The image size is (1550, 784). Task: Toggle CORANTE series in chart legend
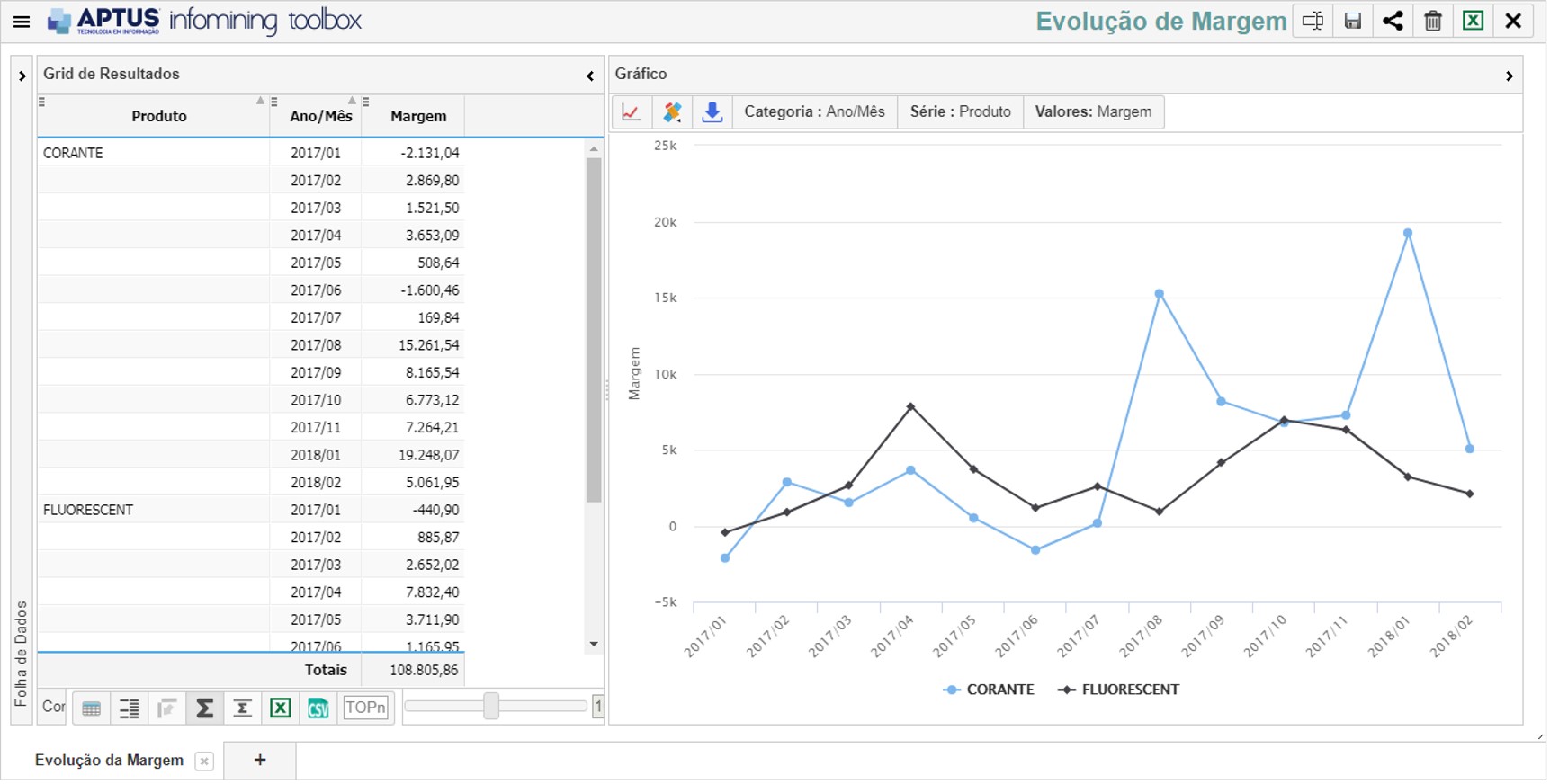click(989, 690)
